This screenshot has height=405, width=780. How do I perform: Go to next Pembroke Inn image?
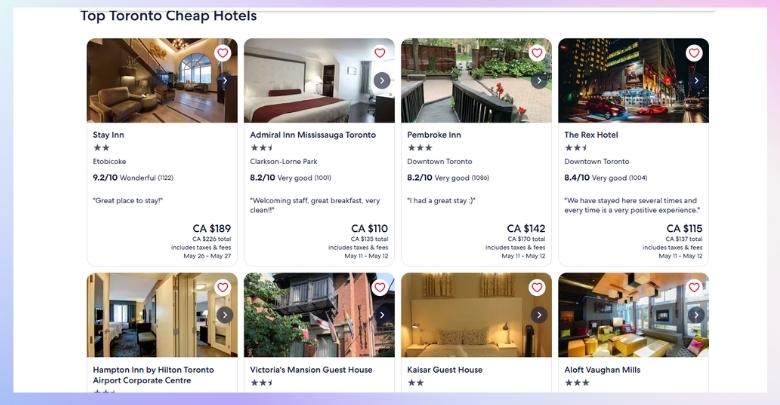539,80
